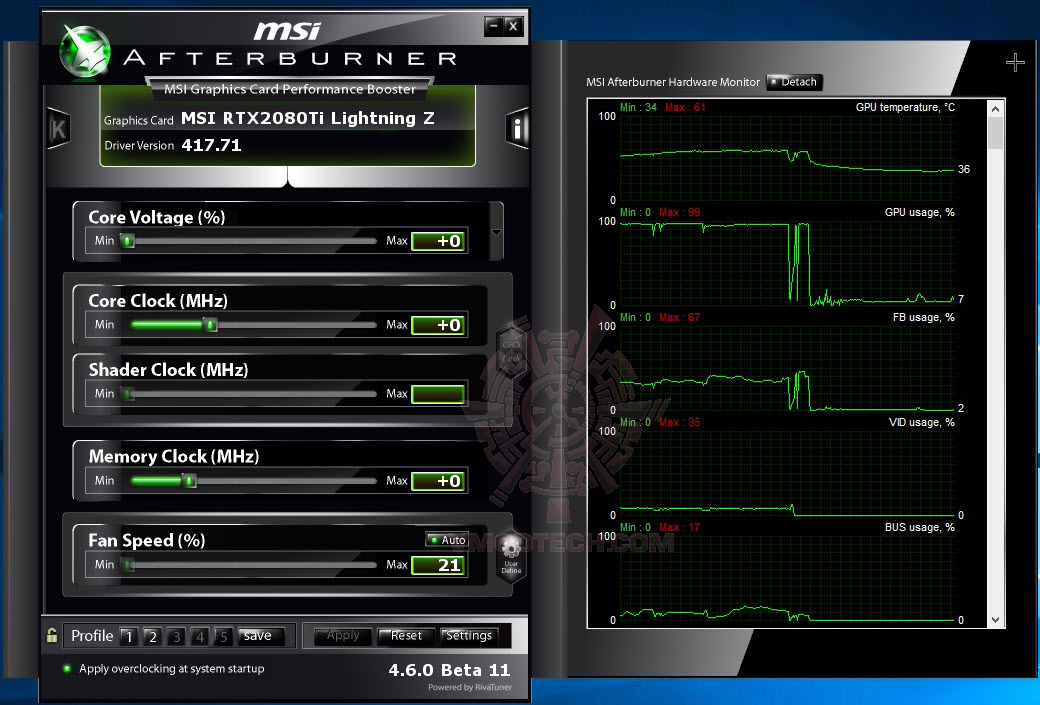1040x705 pixels.
Task: Click the hardware monitor scrollbar thumb
Action: [x=995, y=133]
